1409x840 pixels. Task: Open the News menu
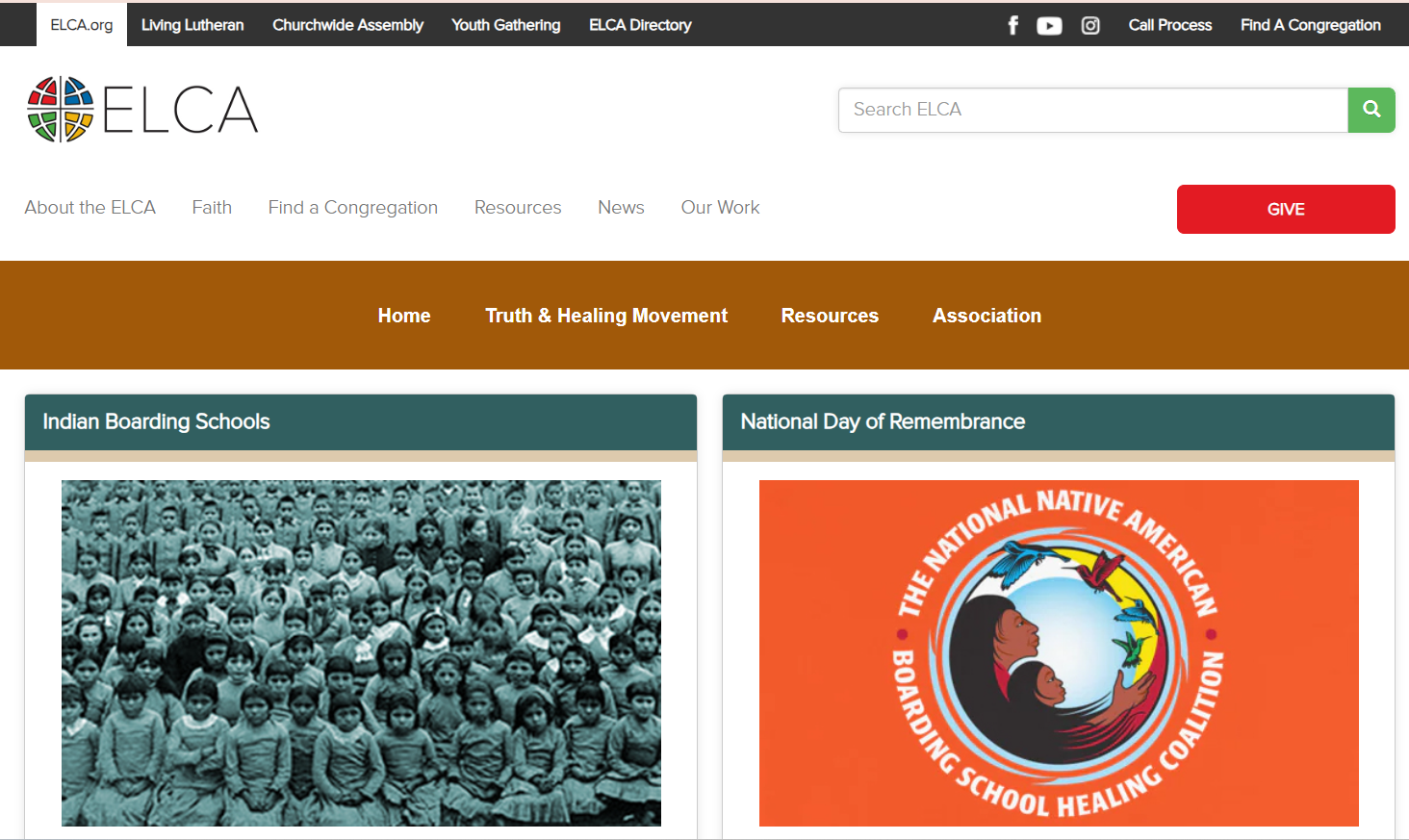621,208
